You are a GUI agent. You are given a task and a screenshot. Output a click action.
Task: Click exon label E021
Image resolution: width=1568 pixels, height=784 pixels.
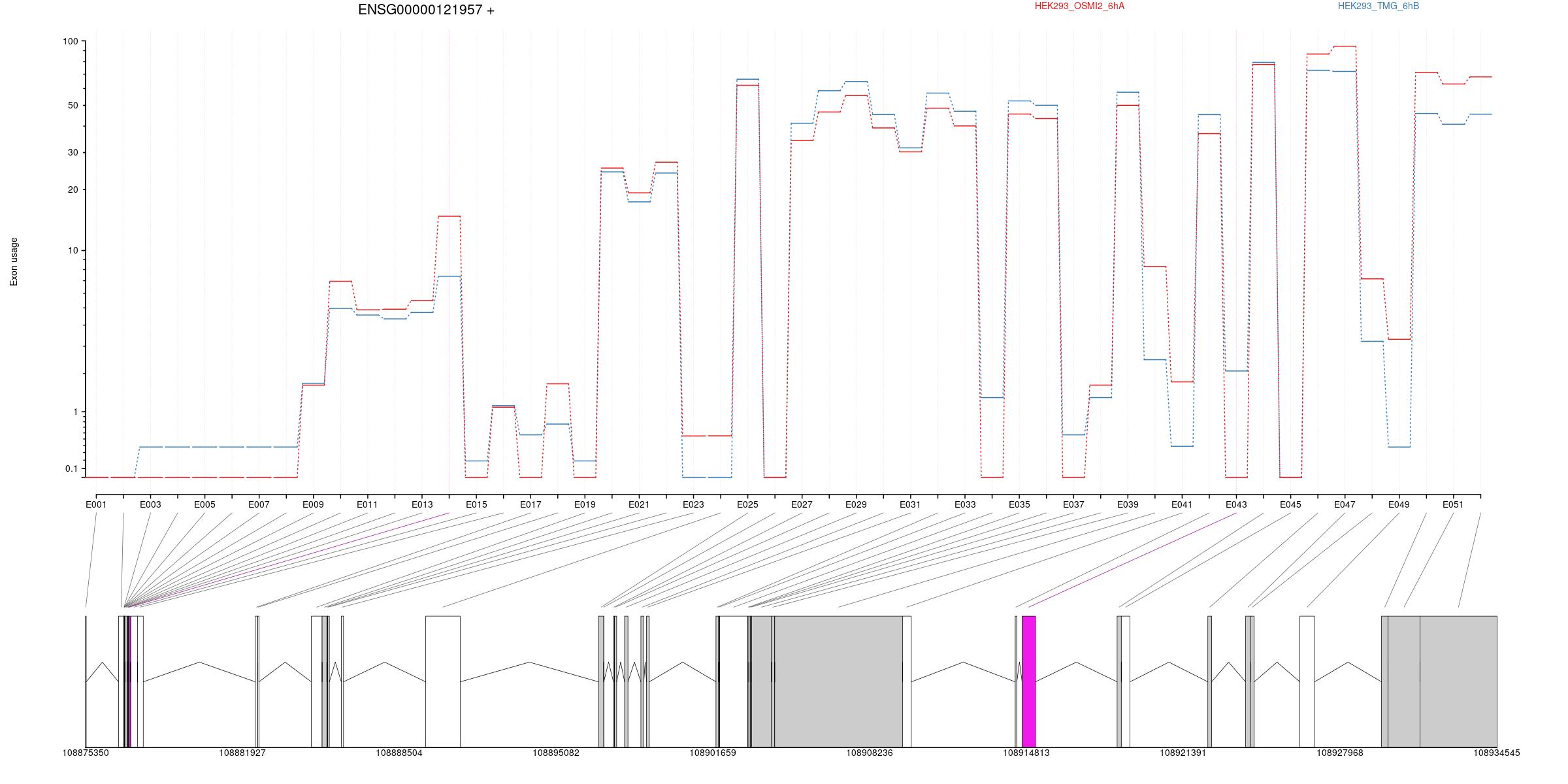[639, 504]
